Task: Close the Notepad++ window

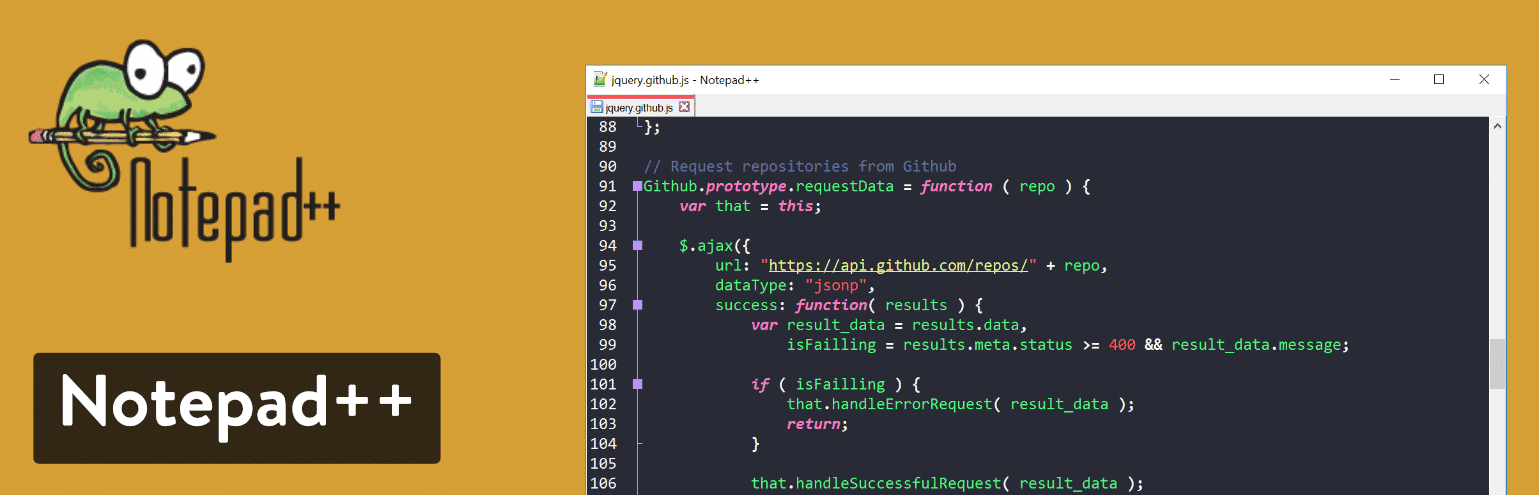Action: [1484, 80]
